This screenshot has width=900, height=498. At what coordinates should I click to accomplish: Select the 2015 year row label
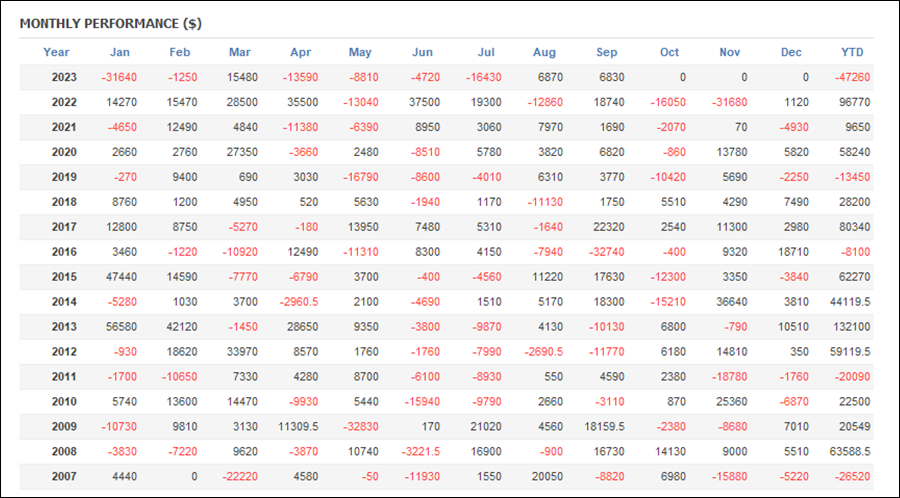point(64,277)
